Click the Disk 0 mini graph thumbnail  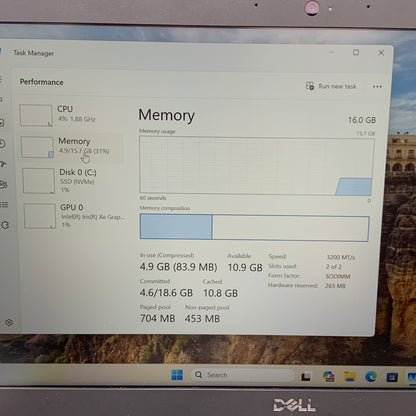click(x=38, y=181)
